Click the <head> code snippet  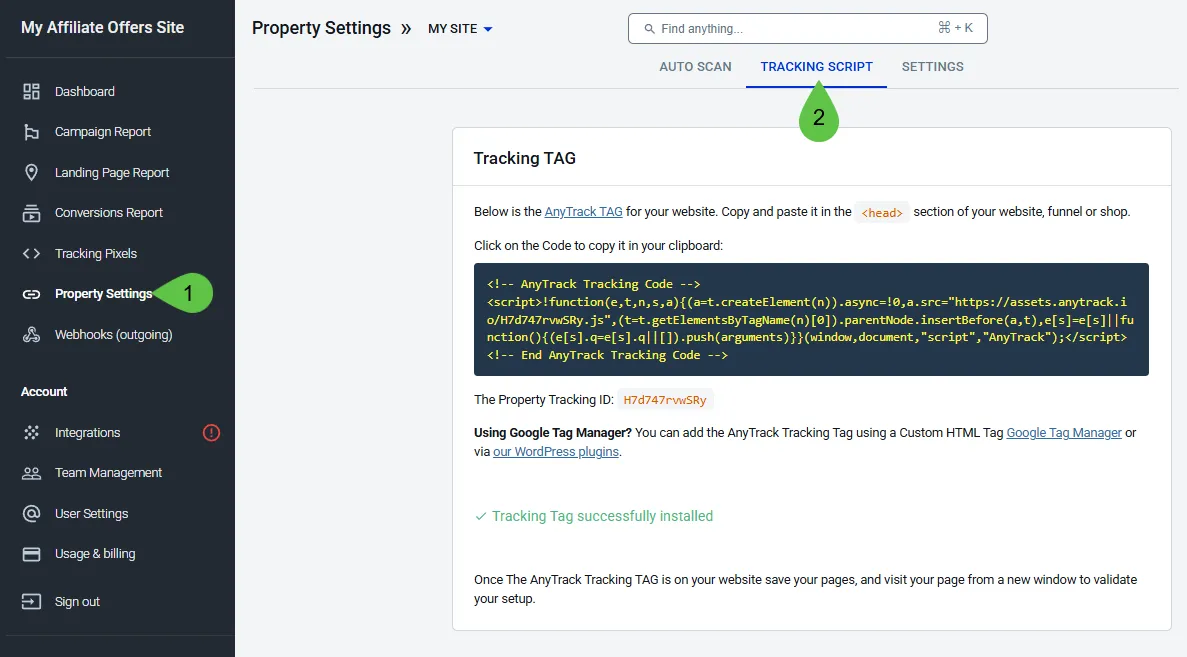[x=882, y=213]
